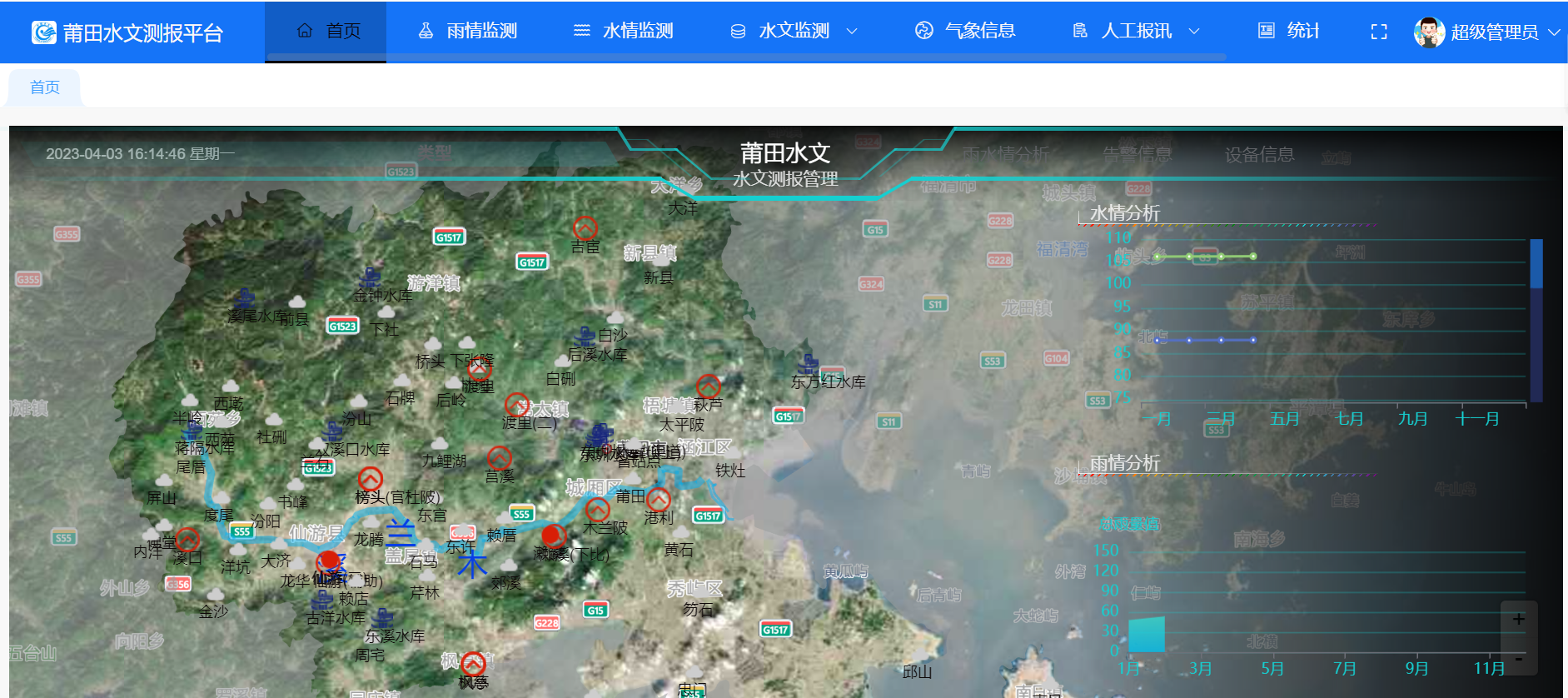Select the 吉宦 water station marker
Viewport: 1568px width, 698px height.
coord(585,227)
